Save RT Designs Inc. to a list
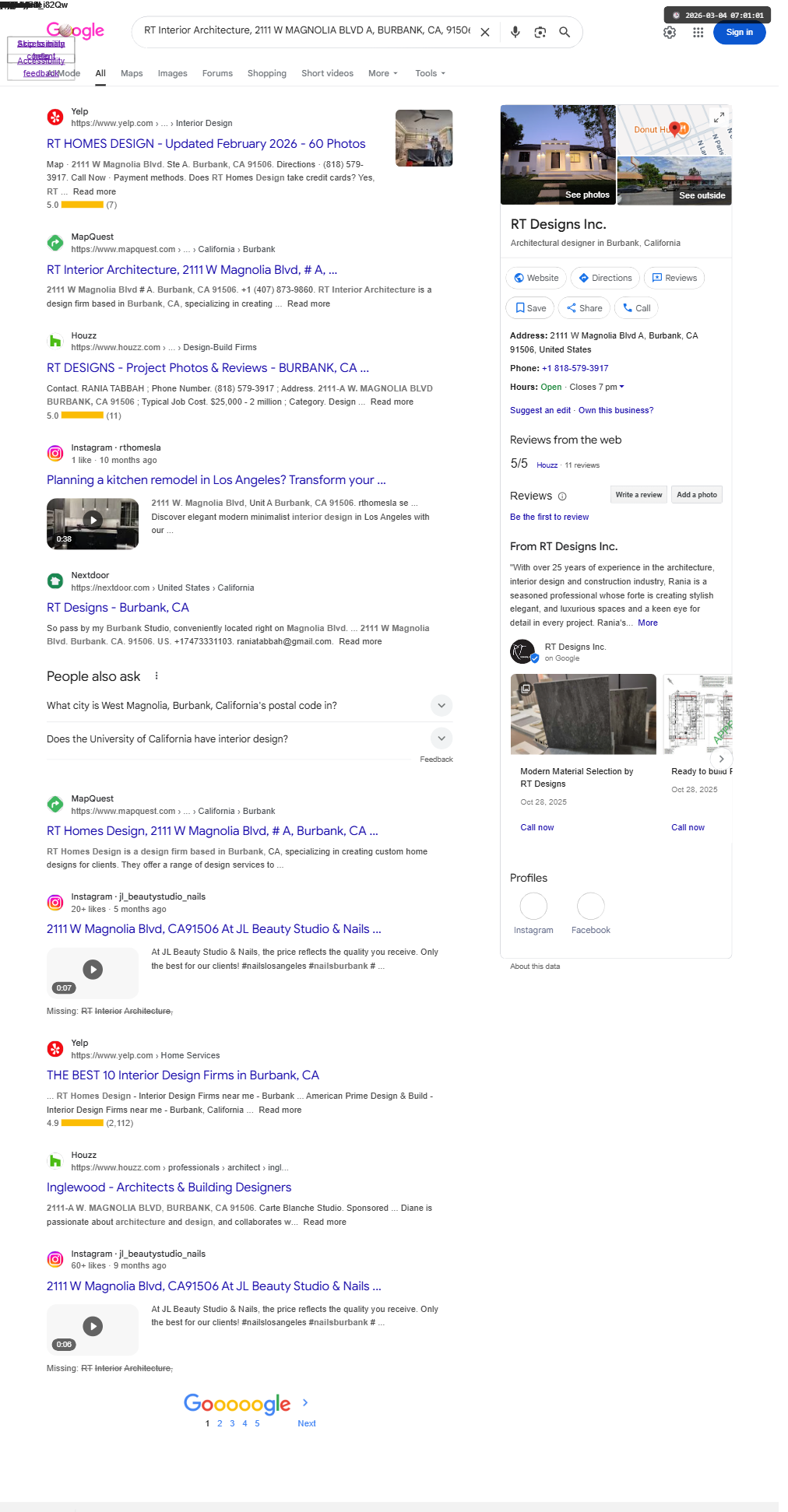 click(530, 308)
